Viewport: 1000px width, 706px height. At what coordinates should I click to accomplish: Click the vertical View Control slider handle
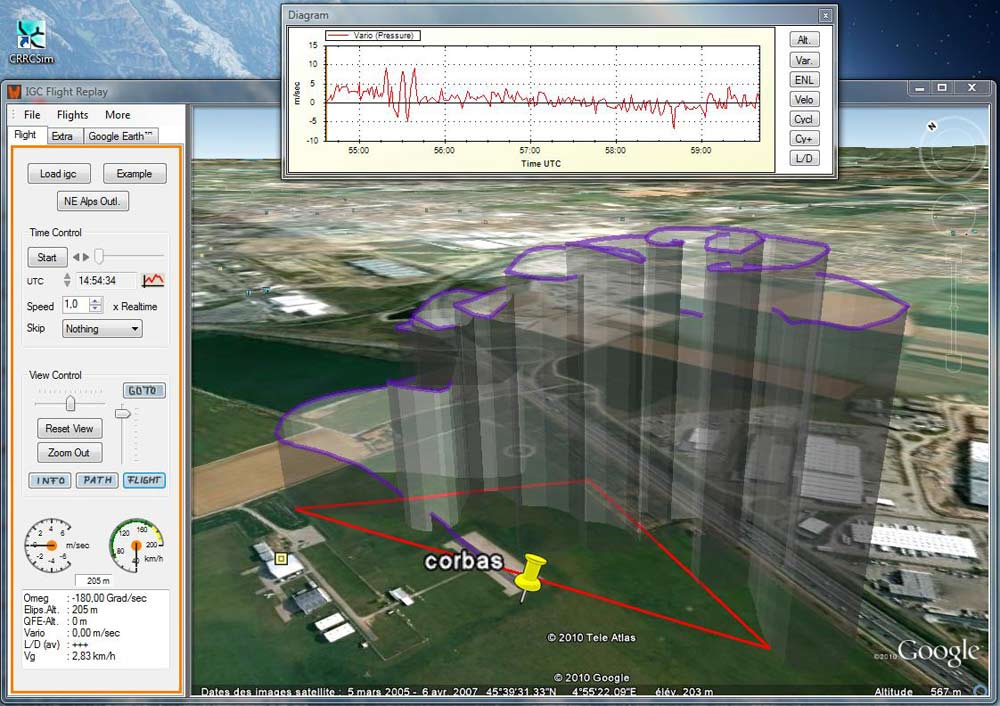tap(122, 414)
